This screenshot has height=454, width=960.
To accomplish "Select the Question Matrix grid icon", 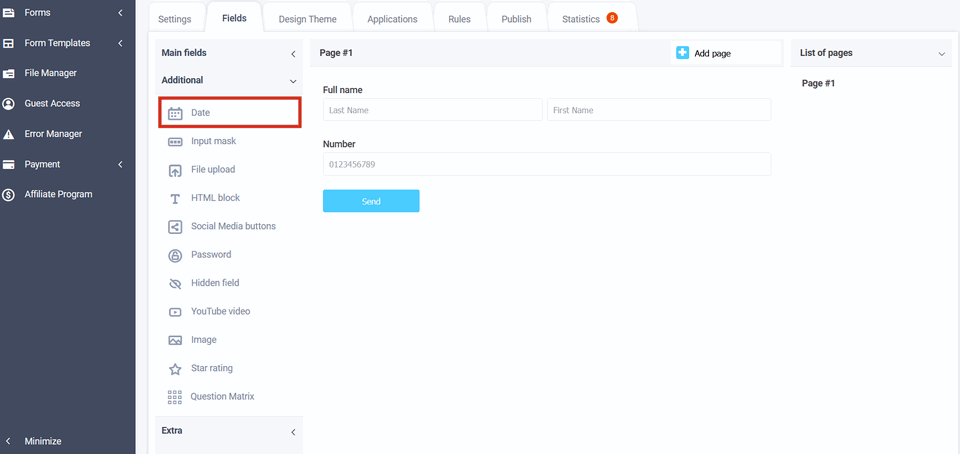I will tap(175, 397).
